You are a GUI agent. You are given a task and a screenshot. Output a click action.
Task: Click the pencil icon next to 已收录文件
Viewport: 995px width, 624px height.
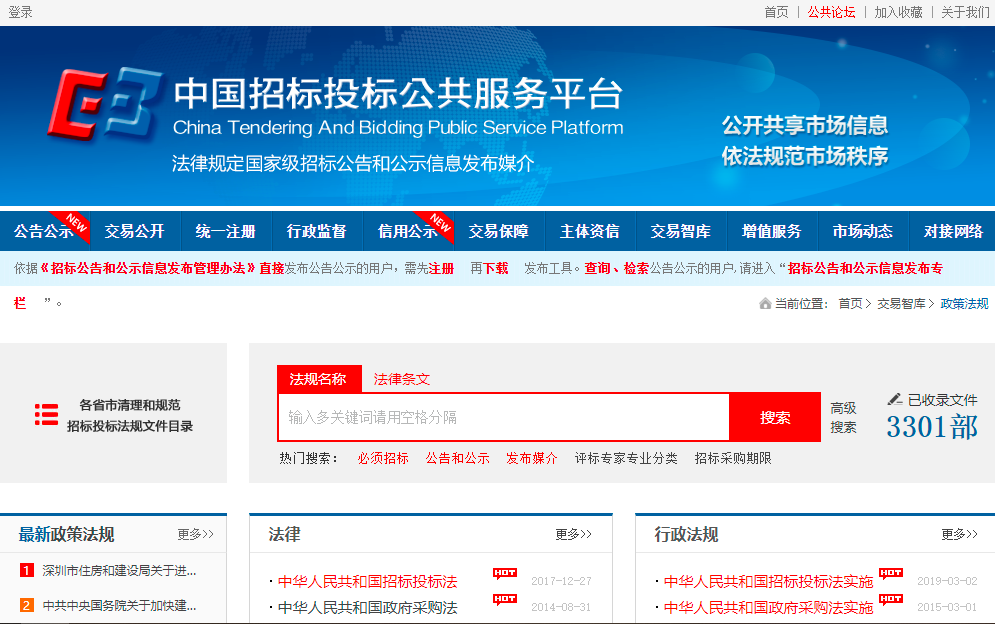click(x=895, y=399)
